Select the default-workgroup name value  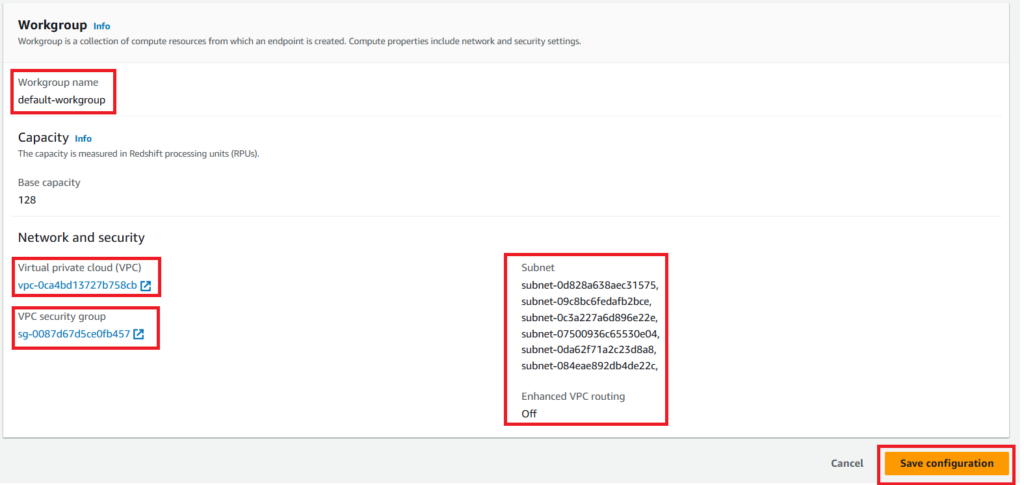(x=61, y=100)
